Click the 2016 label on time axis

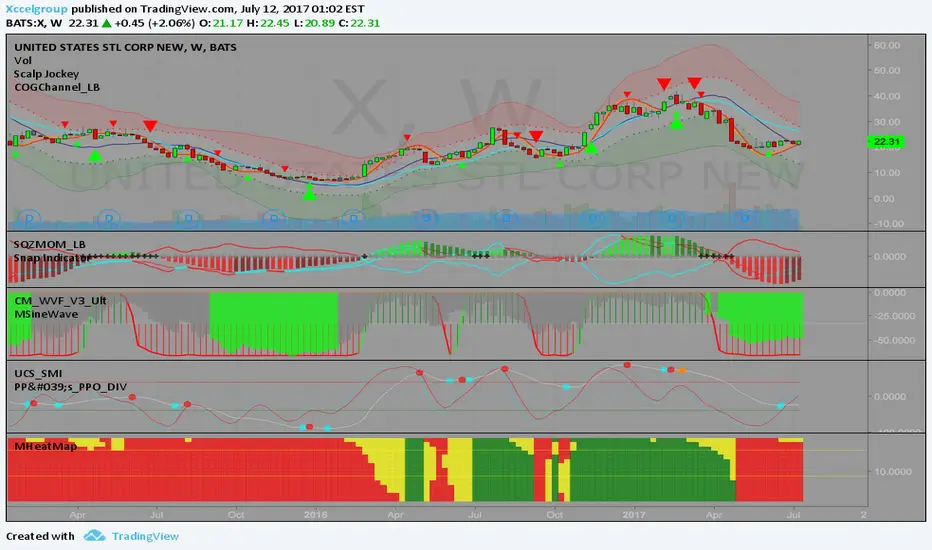pos(315,515)
